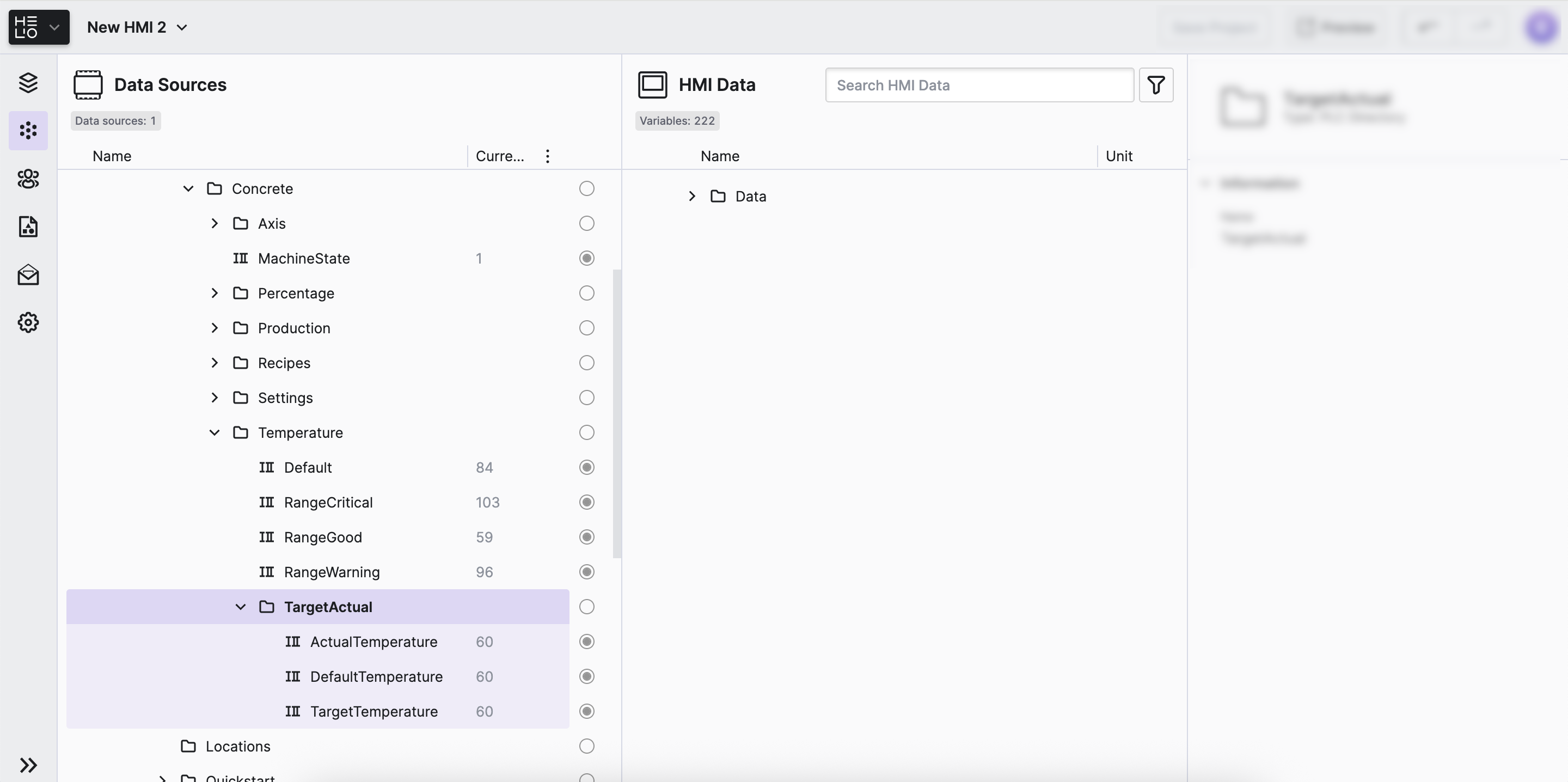Open the envelope messages sidebar icon
The width and height of the screenshot is (1568, 782).
pyautogui.click(x=28, y=274)
